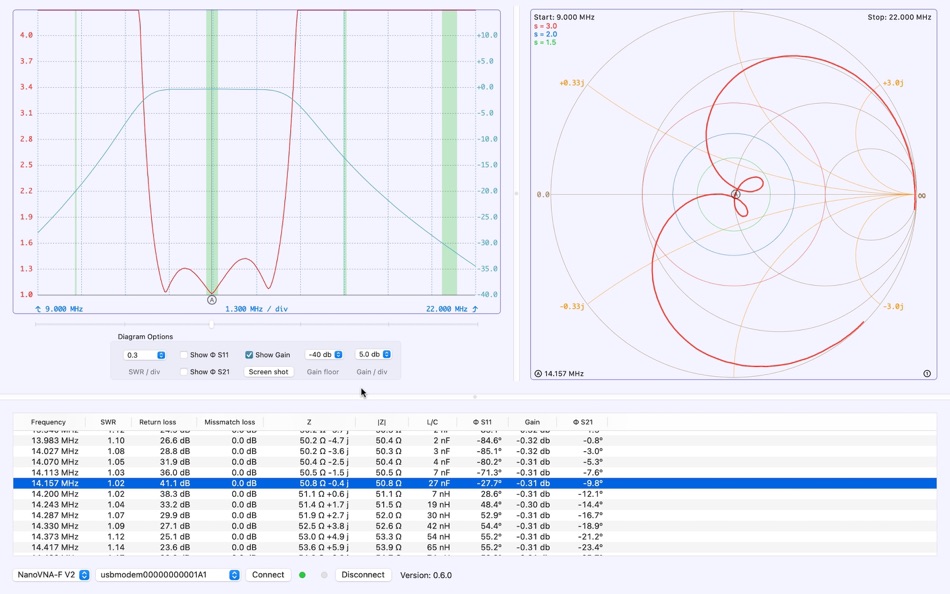Screen dimensions: 950x594
Task: Click the up arrow beside 22.000 MHz
Action: coord(475,309)
